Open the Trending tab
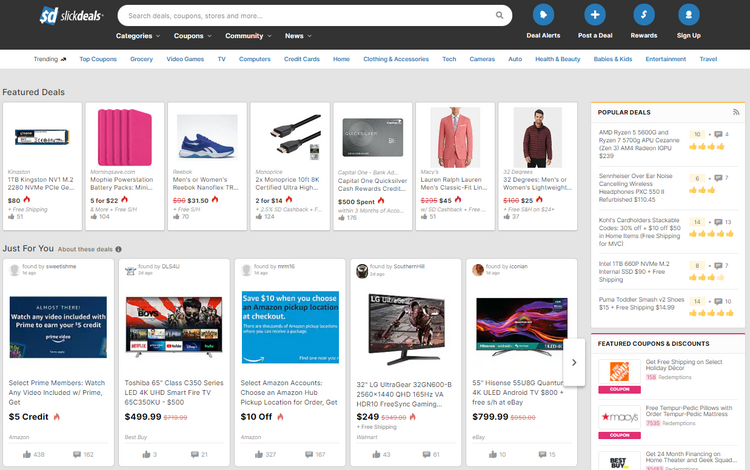Viewport: 750px width, 470px height. pyautogui.click(x=50, y=59)
